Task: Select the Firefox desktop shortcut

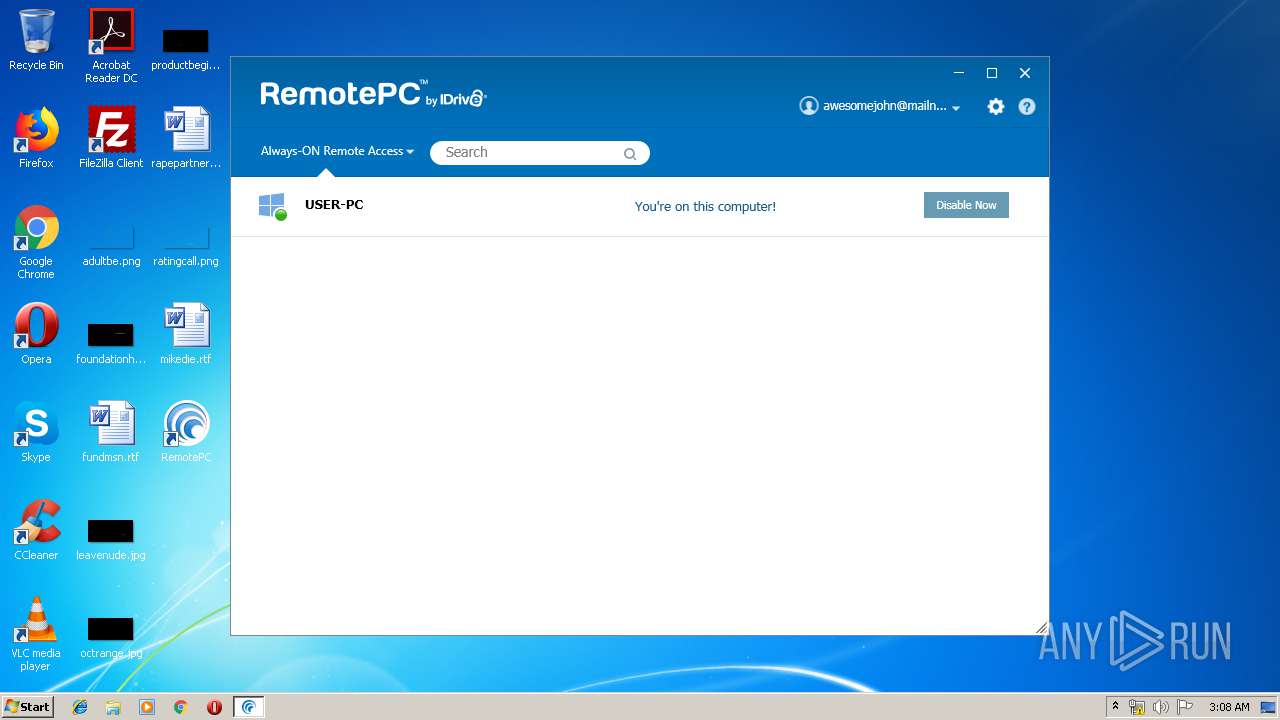Action: tap(36, 138)
